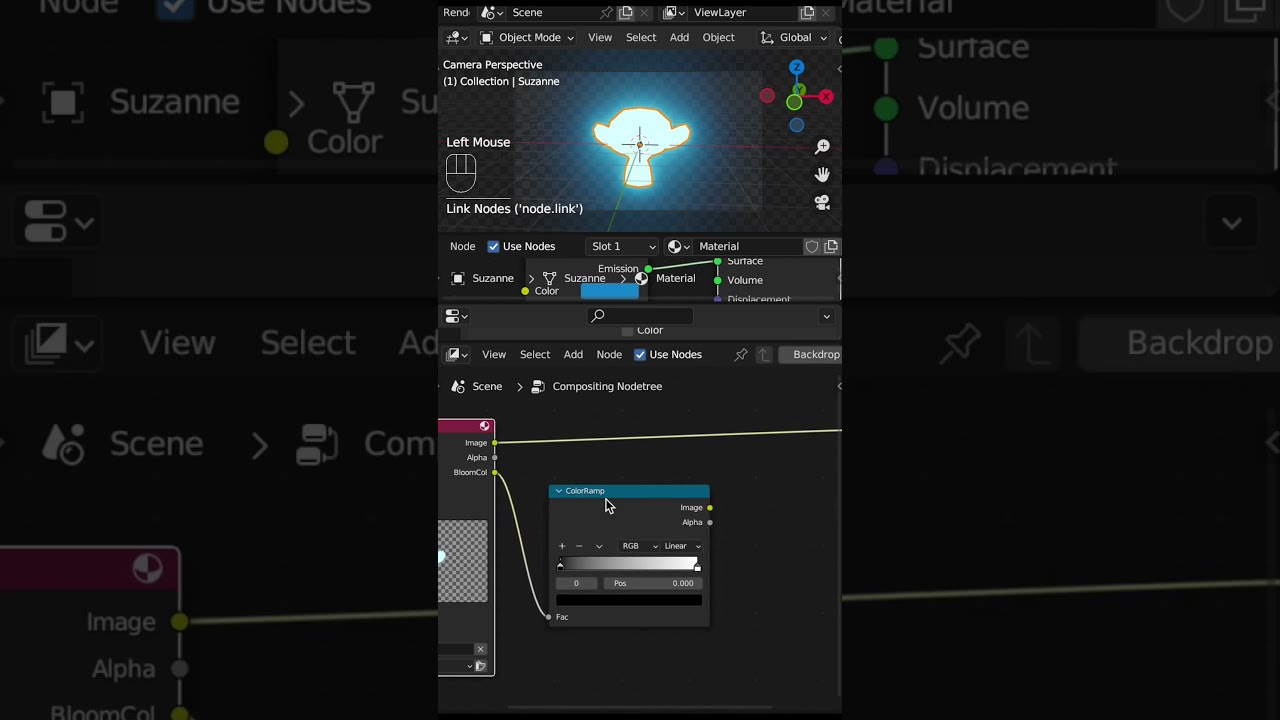Open the Slot 1 material slot dropdown
Image resolution: width=1280 pixels, height=720 pixels.
[623, 247]
